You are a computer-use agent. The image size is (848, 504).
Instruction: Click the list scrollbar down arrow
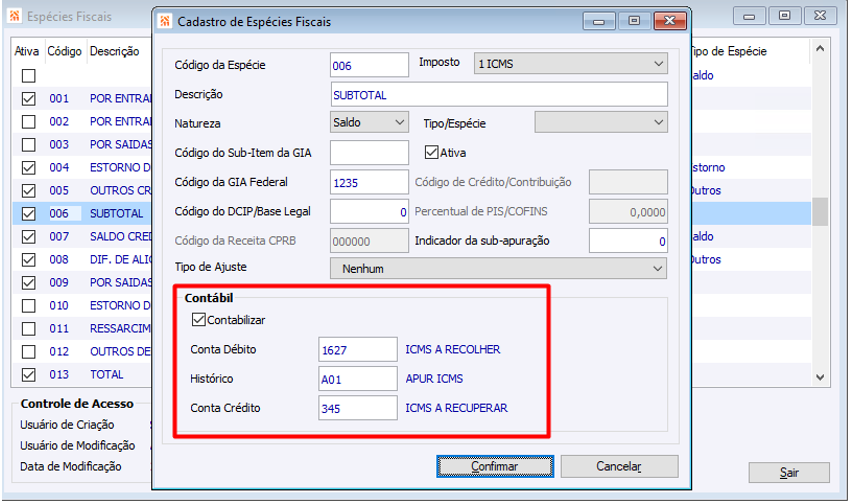[820, 377]
